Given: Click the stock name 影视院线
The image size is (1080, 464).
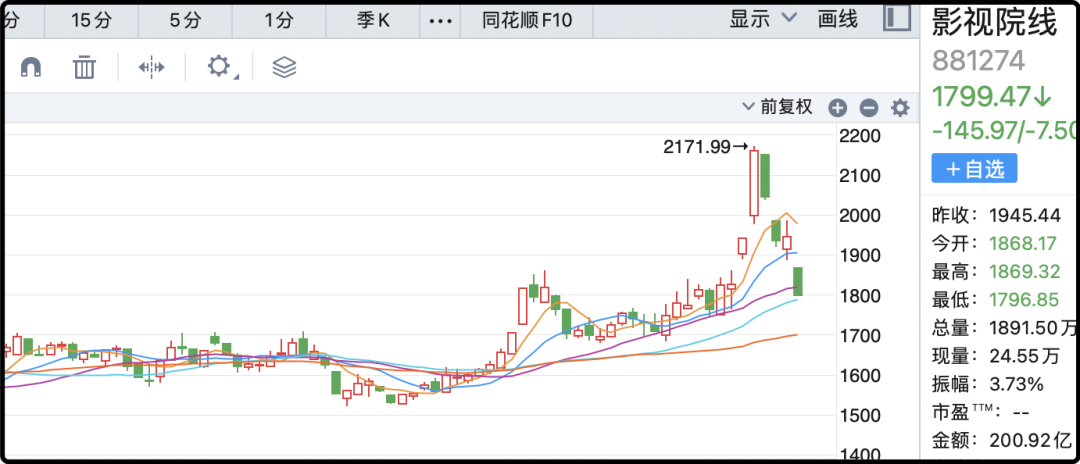Looking at the screenshot, I should click(994, 24).
